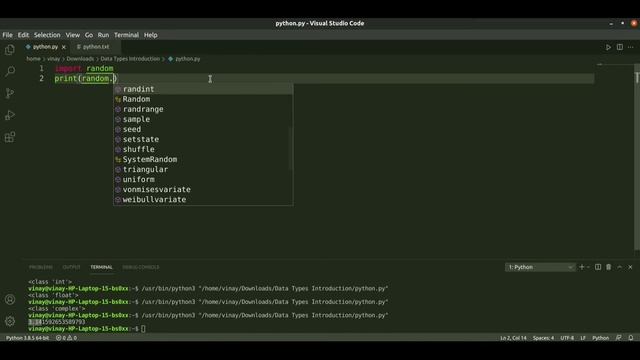Open the terminal selector dropdown 1: Python
The image size is (640, 360).
tap(540, 267)
